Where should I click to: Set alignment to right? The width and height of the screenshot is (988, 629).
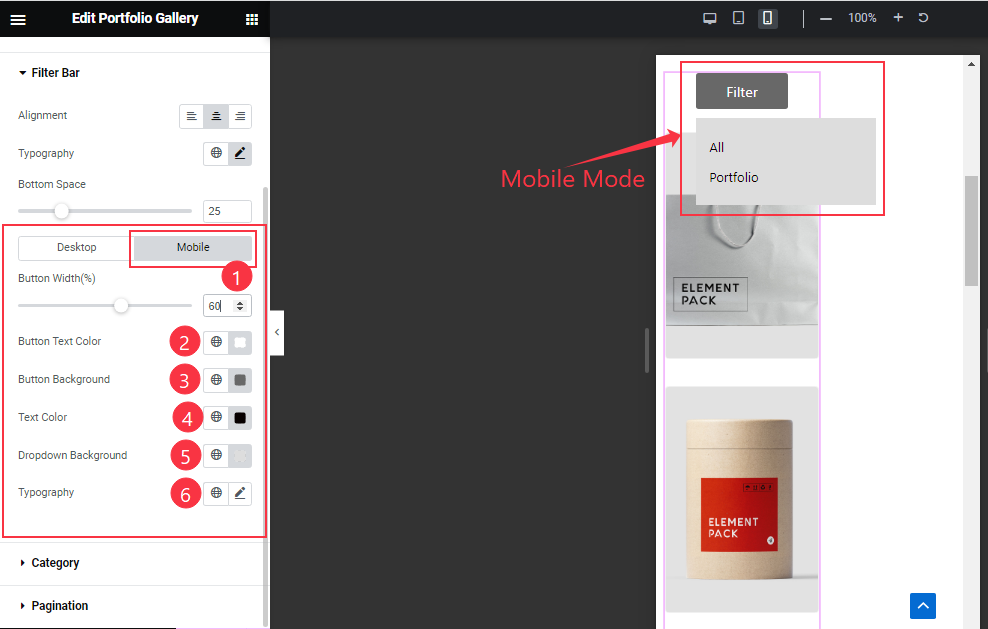[x=240, y=116]
